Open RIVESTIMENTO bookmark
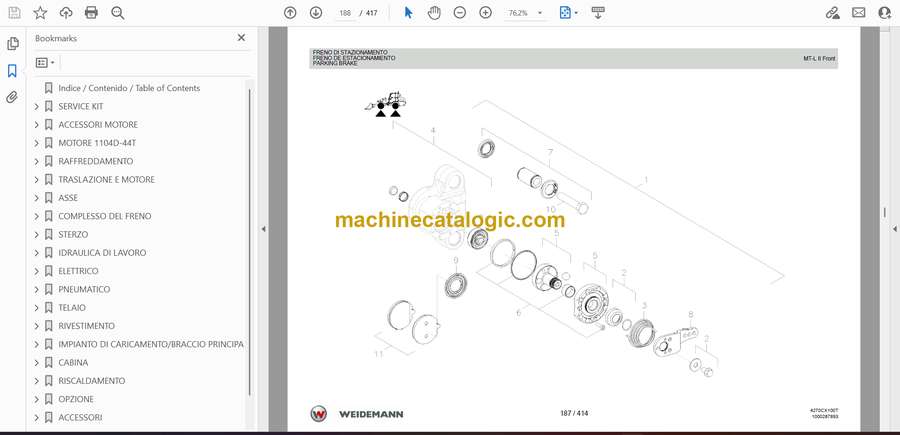900x435 pixels. tap(87, 326)
